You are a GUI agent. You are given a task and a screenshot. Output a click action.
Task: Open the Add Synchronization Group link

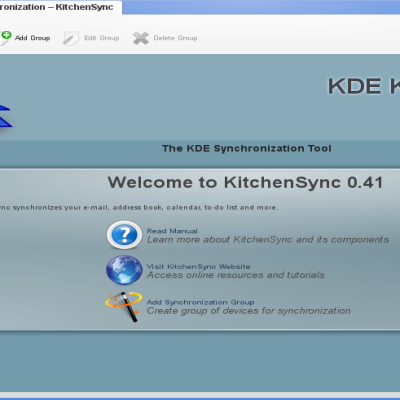[200, 302]
